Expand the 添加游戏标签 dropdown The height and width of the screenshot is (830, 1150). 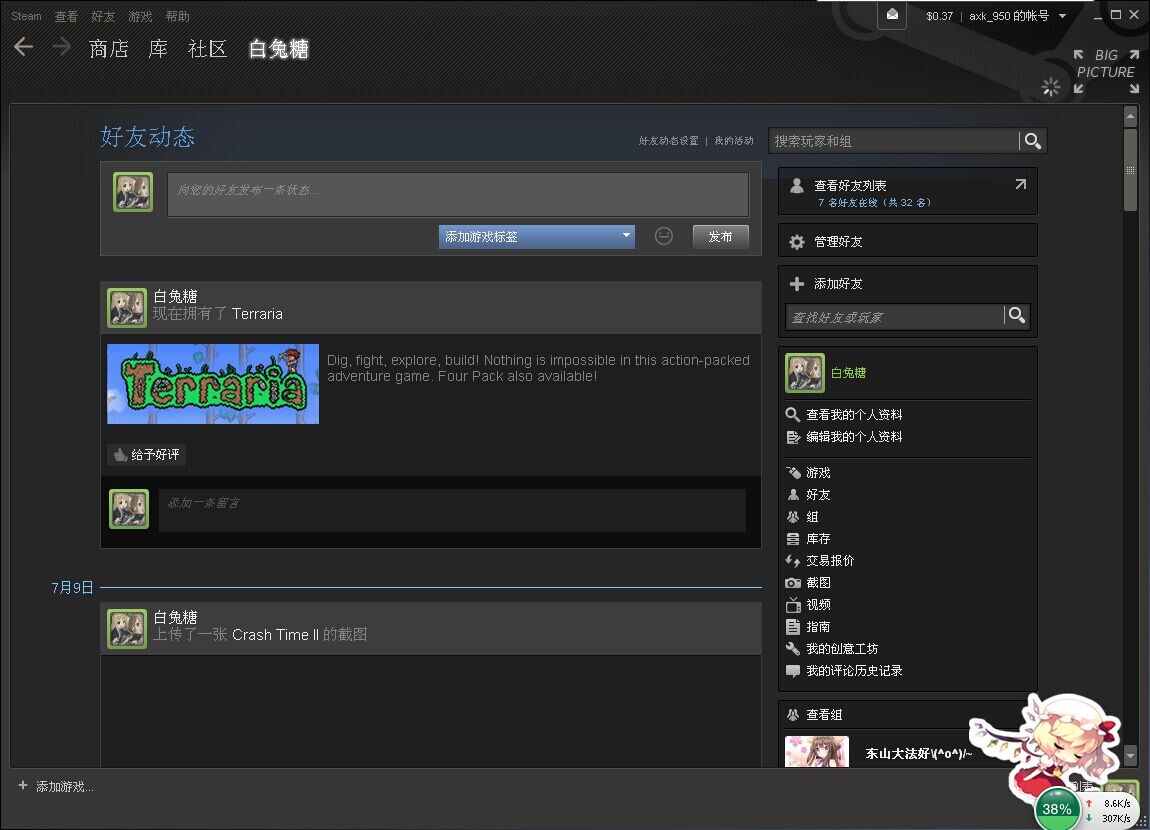537,236
